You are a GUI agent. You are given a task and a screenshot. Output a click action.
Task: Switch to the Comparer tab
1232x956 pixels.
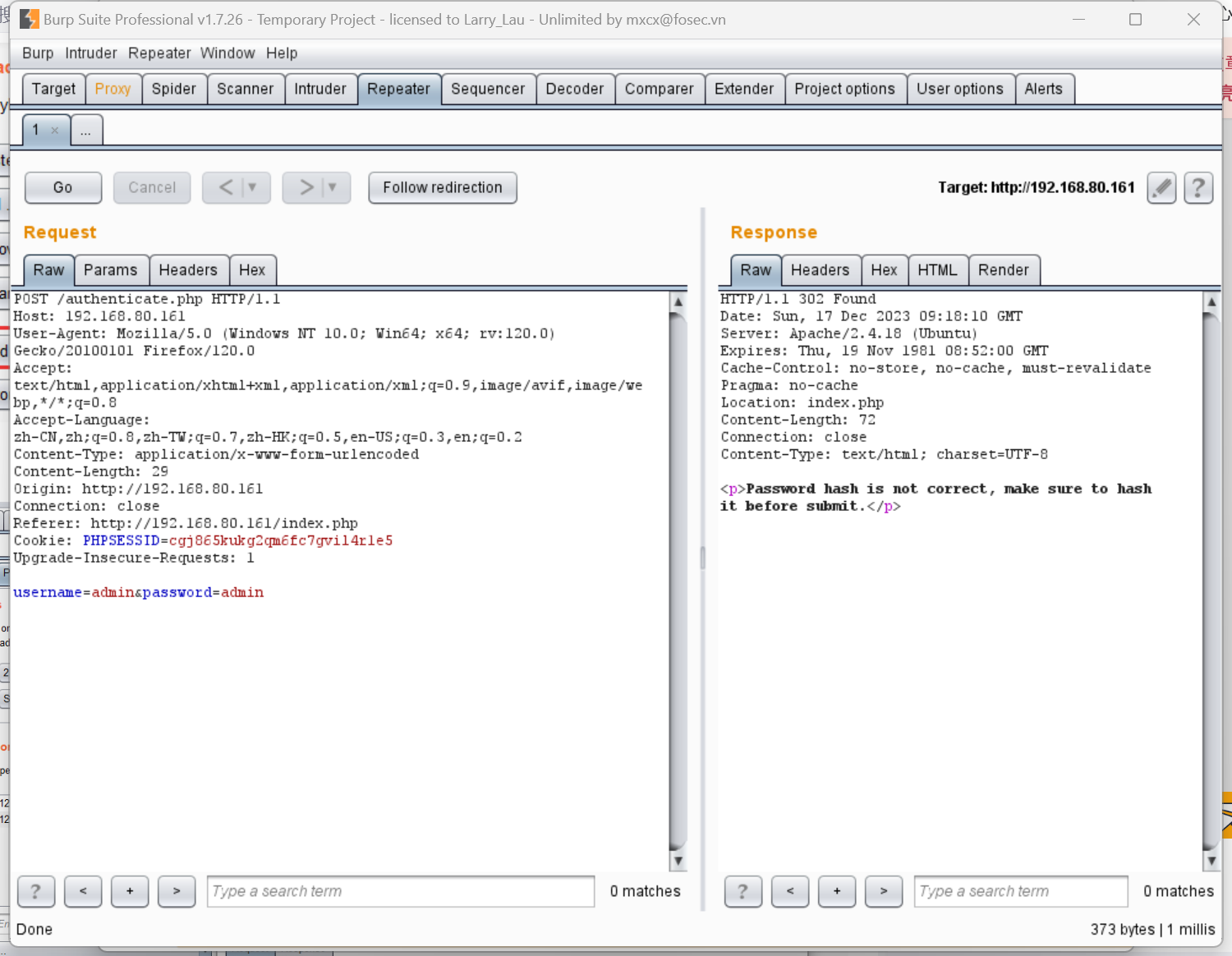tap(660, 89)
